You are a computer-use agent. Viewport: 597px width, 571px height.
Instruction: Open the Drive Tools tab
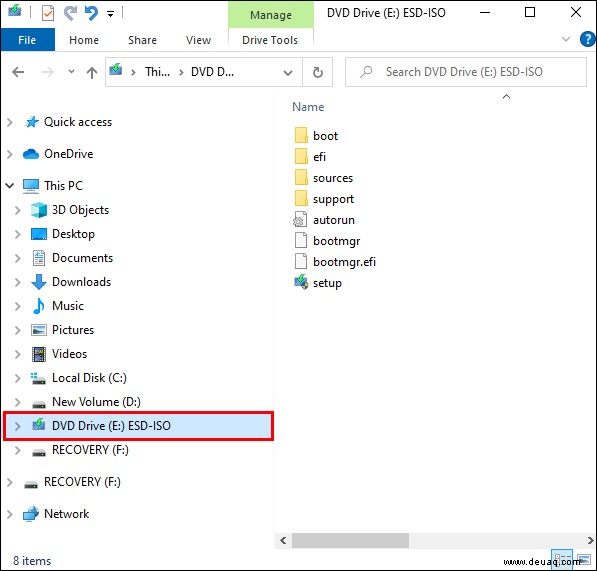click(x=270, y=40)
